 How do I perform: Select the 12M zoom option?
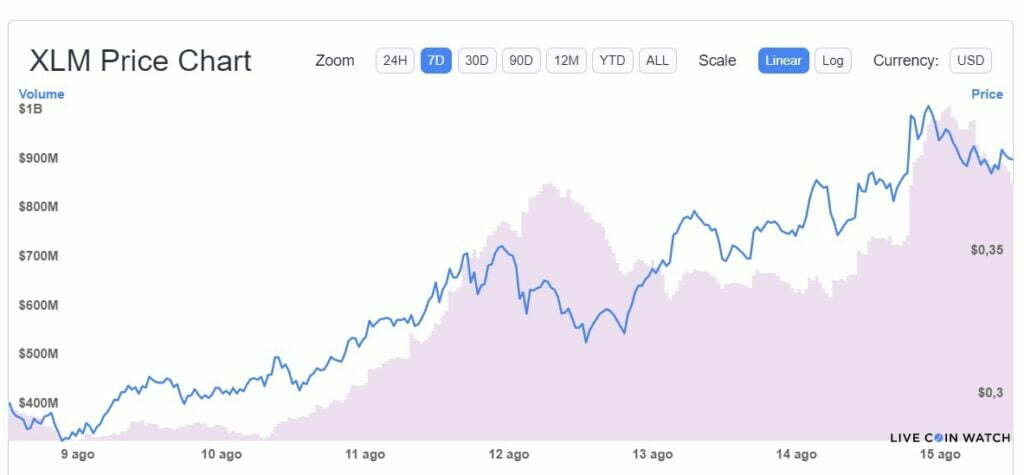[566, 60]
